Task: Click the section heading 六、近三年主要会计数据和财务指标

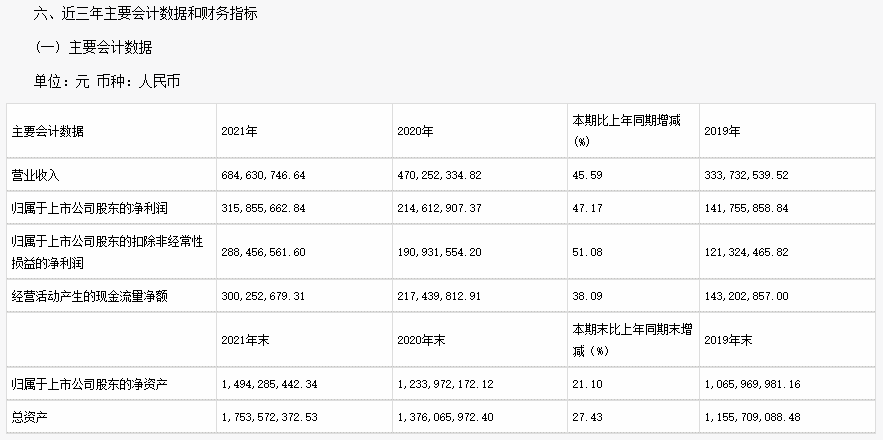Action: click(146, 14)
